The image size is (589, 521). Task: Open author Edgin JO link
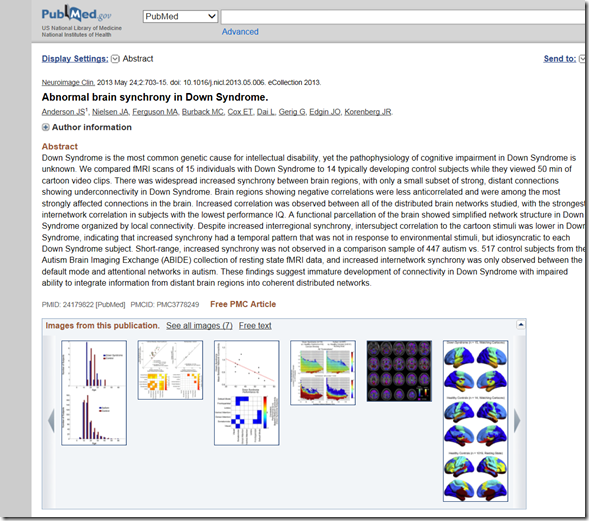pos(325,112)
